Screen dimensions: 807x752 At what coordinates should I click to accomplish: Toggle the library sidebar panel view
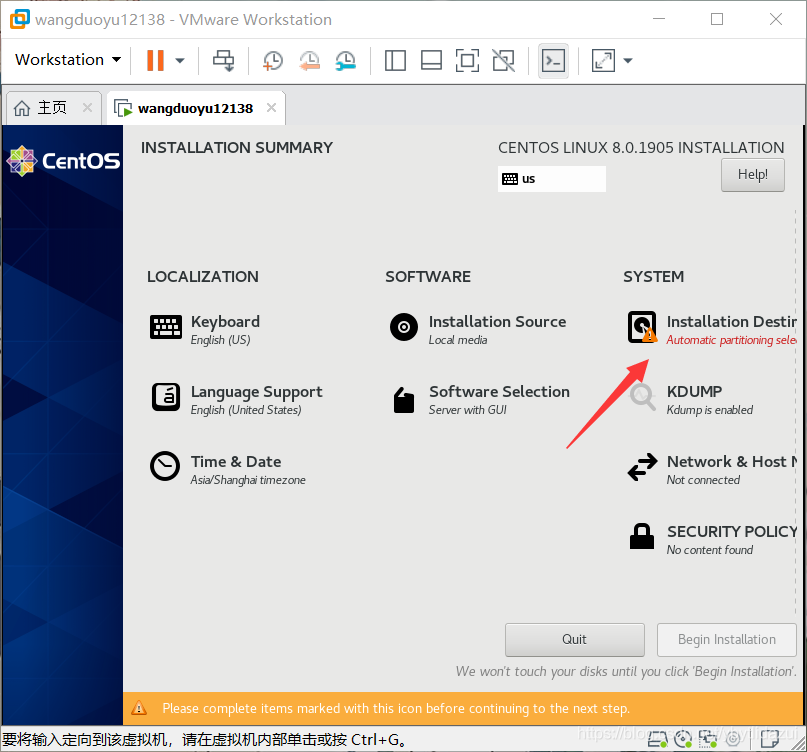click(395, 60)
